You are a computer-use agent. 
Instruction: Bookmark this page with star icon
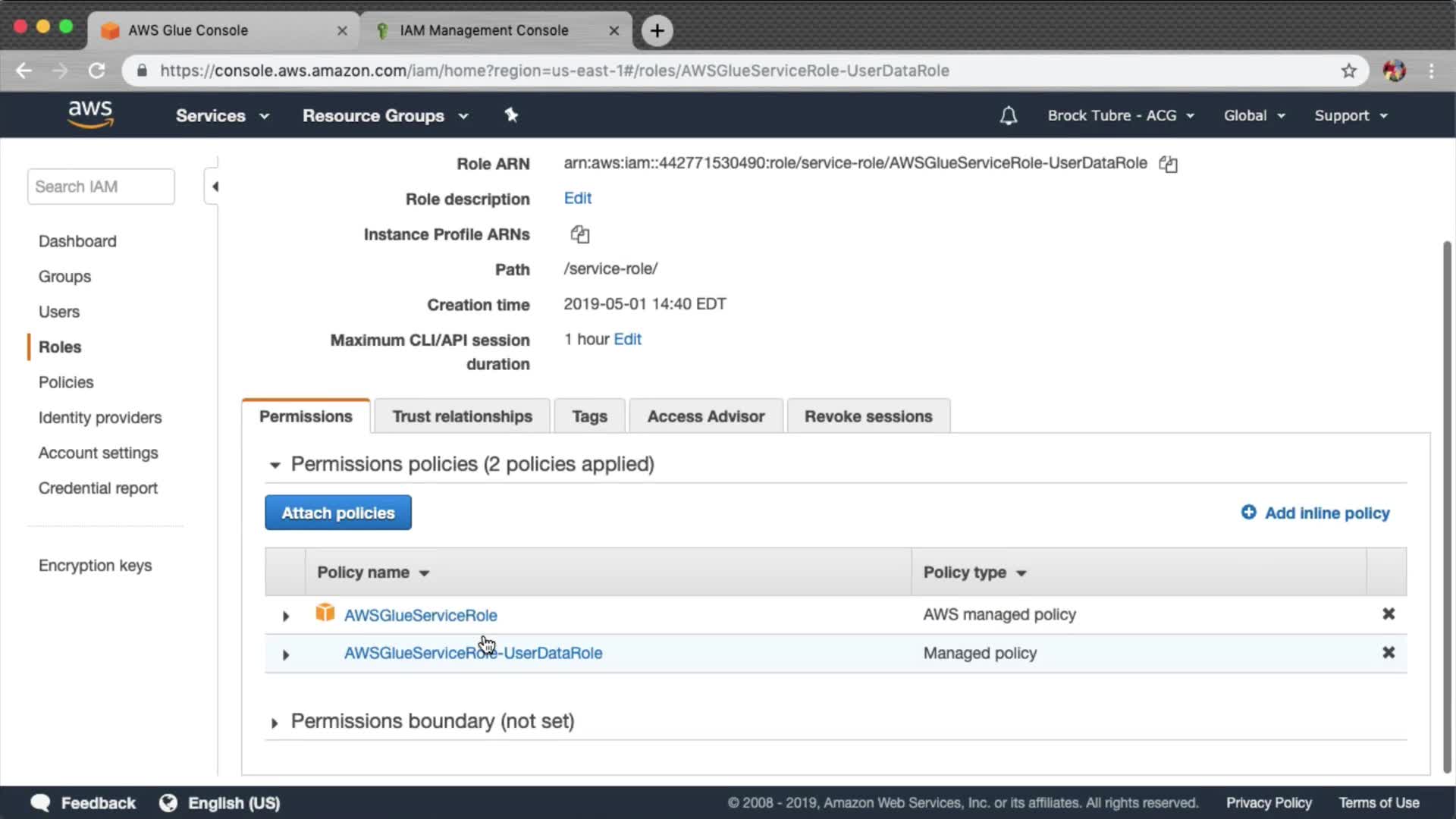(1348, 71)
